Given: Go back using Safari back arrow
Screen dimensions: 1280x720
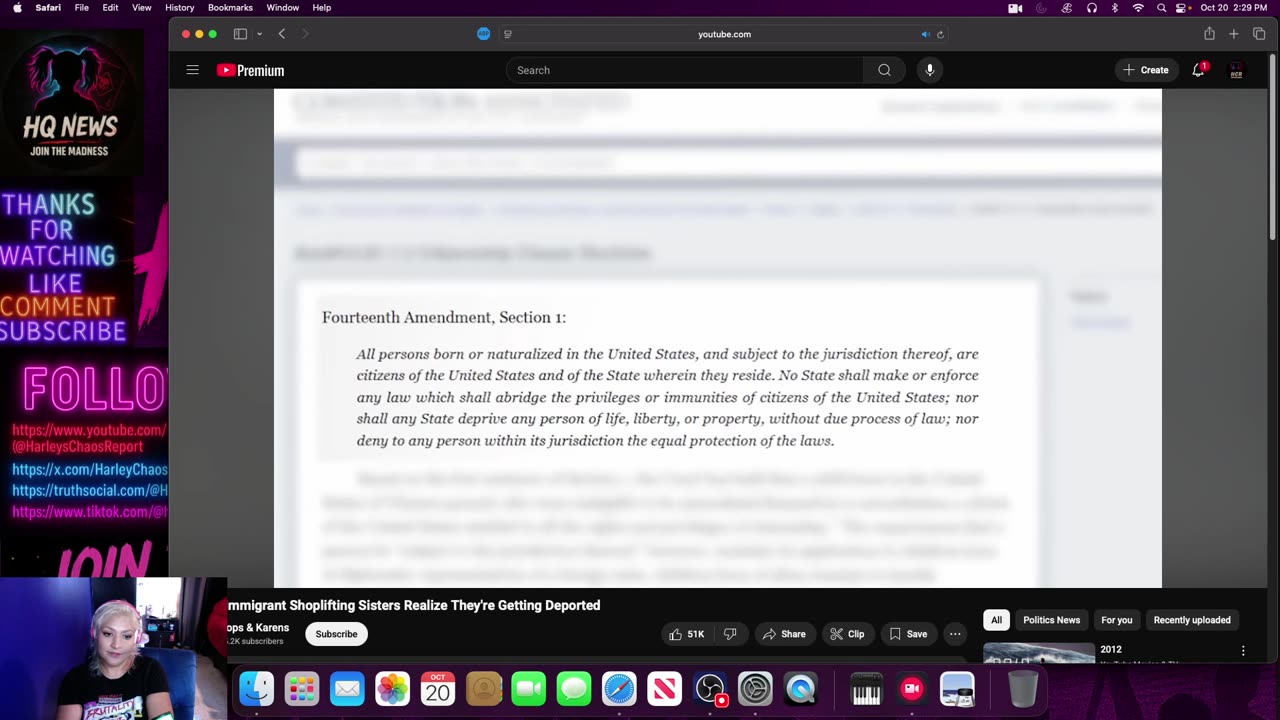Looking at the screenshot, I should (282, 34).
